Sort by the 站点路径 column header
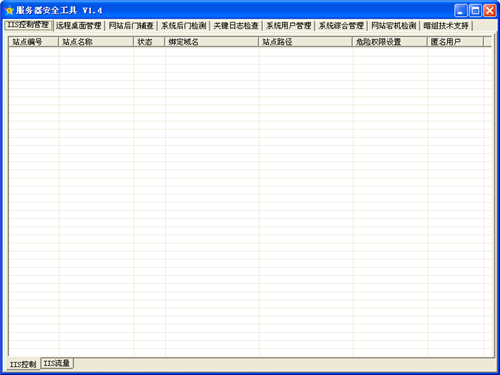 point(306,42)
